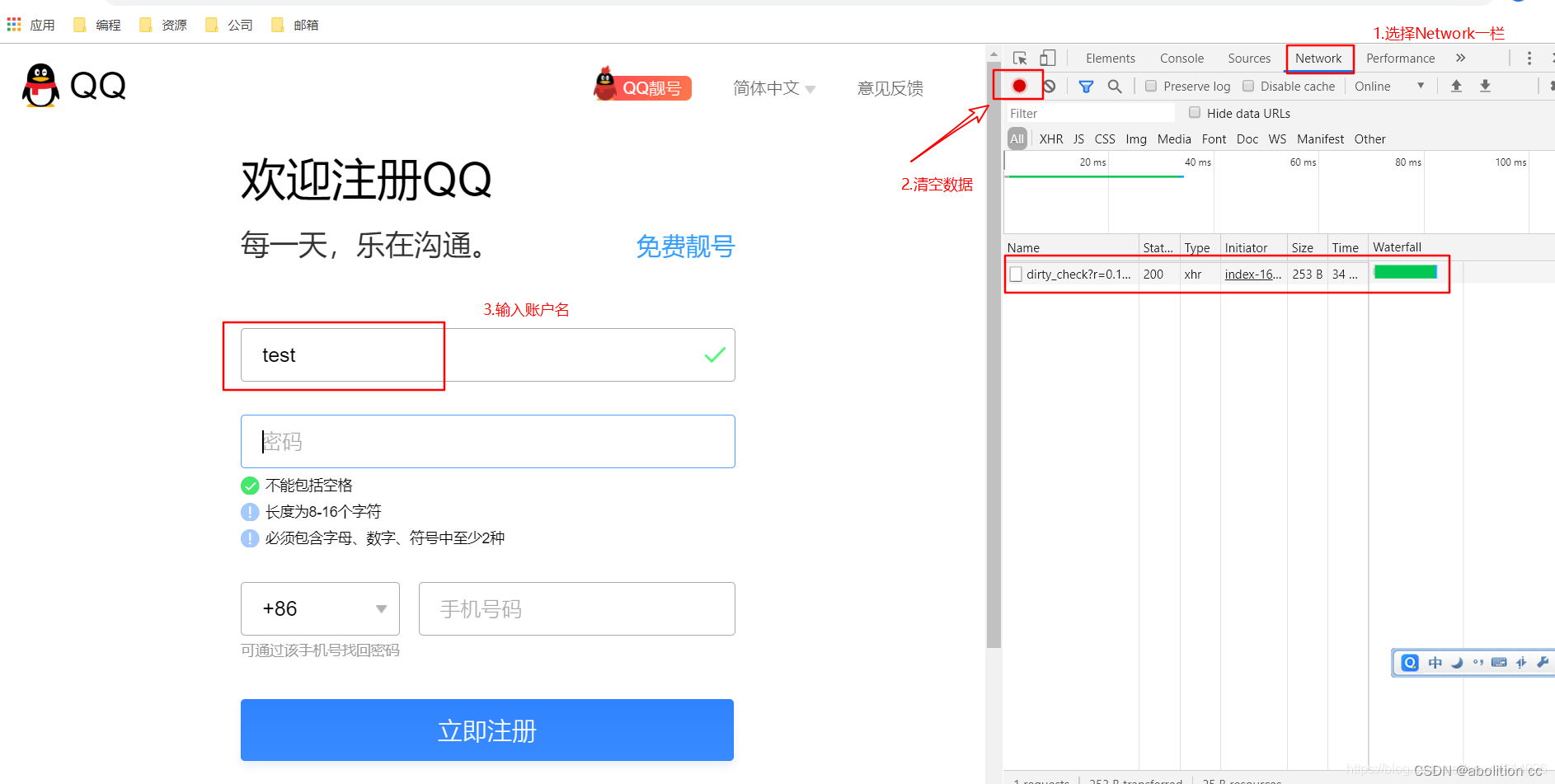Open the 免费靓号 link

tap(685, 246)
